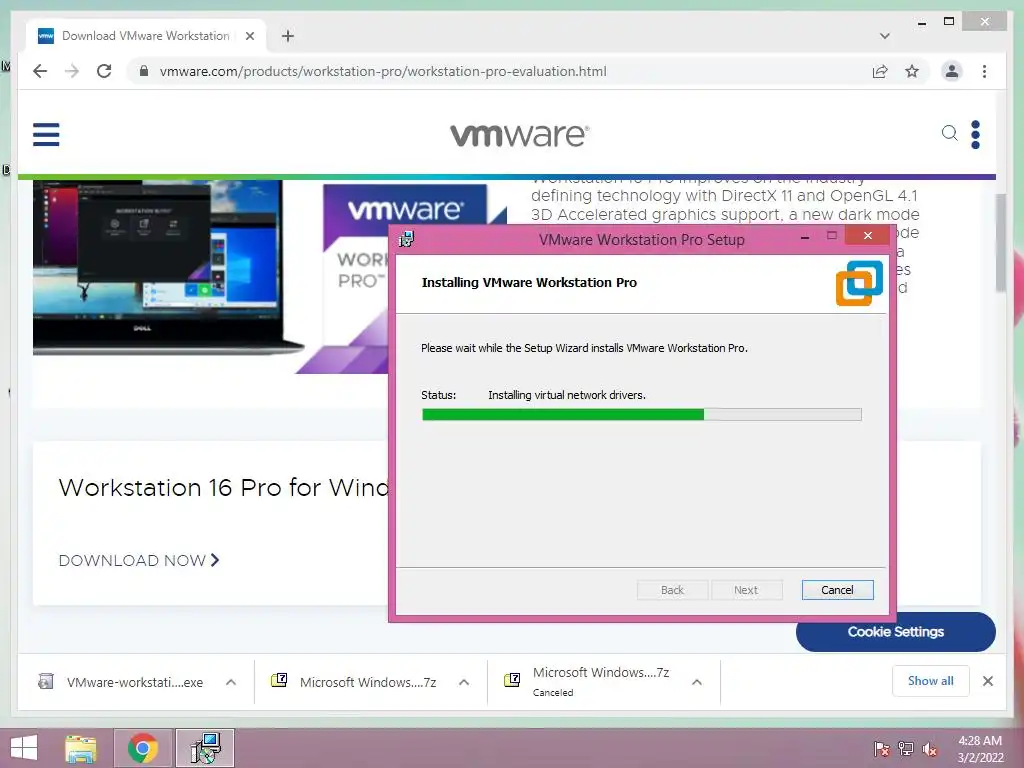The height and width of the screenshot is (768, 1024).
Task: Click the VMware site search magnifier
Action: 950,133
